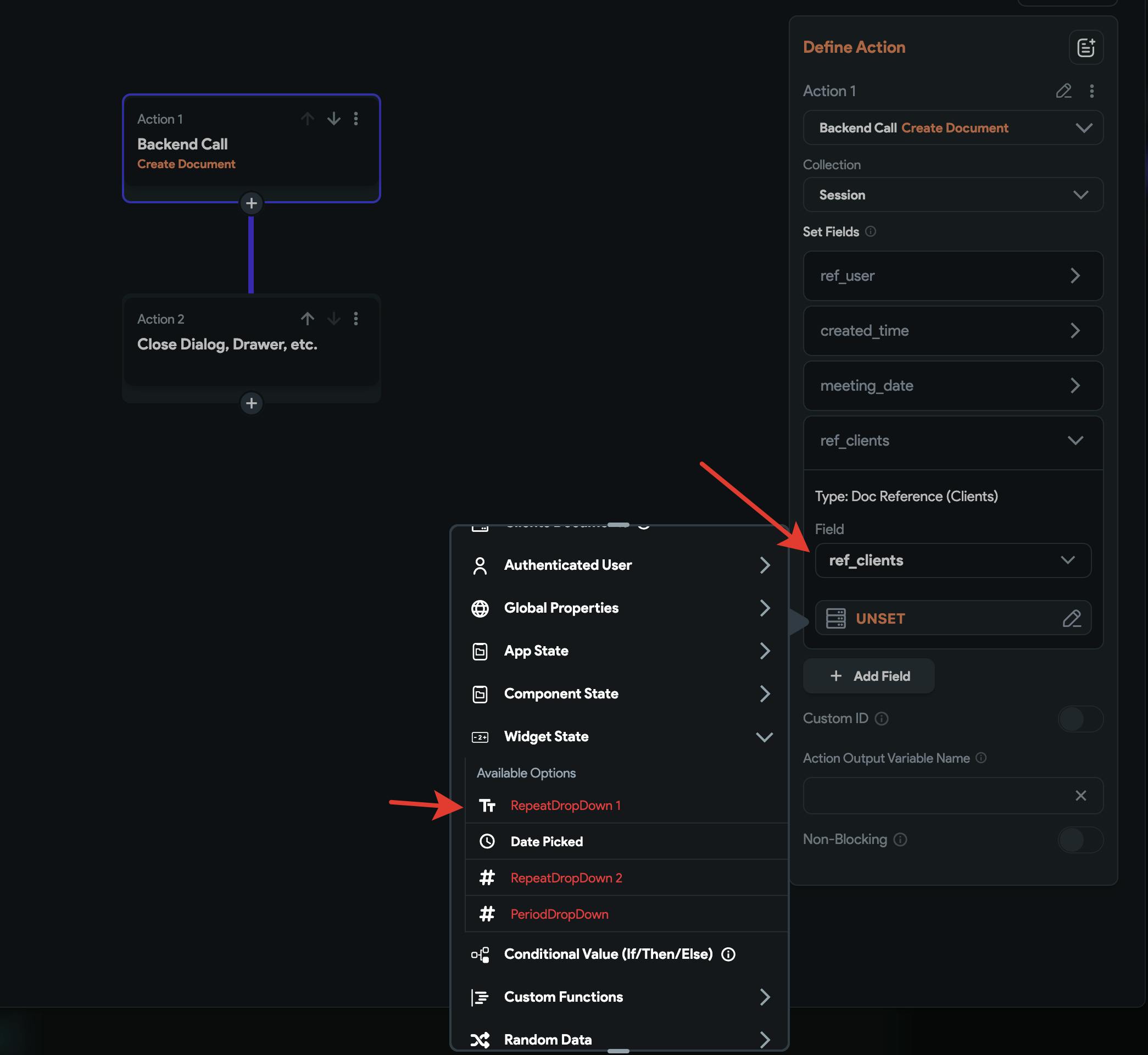Image resolution: width=1148 pixels, height=1055 pixels.
Task: Open Global Properties in the variable menu
Action: [620, 608]
